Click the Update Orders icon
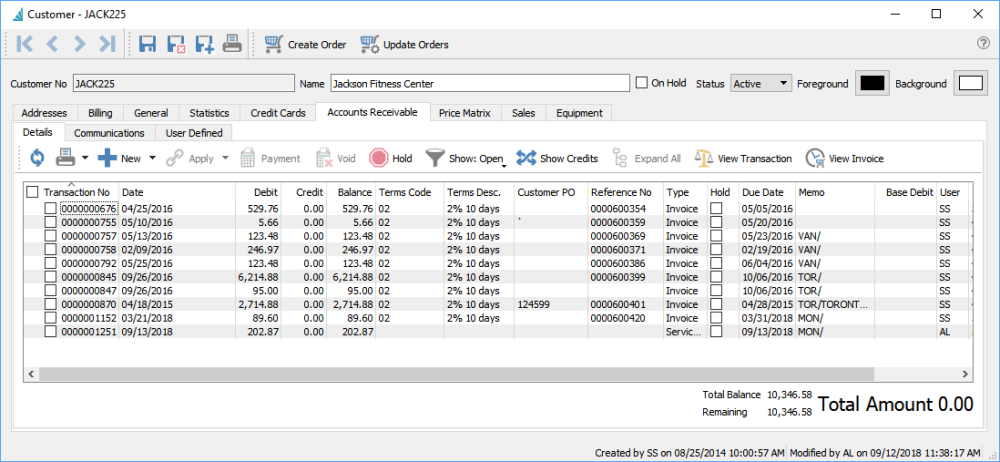The image size is (1000, 462). [x=369, y=44]
